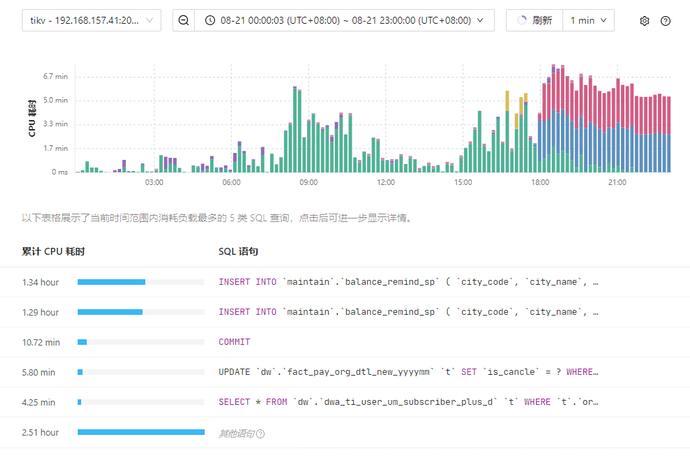The image size is (690, 456).
Task: Click the SQL 语句 column header
Action: point(238,251)
